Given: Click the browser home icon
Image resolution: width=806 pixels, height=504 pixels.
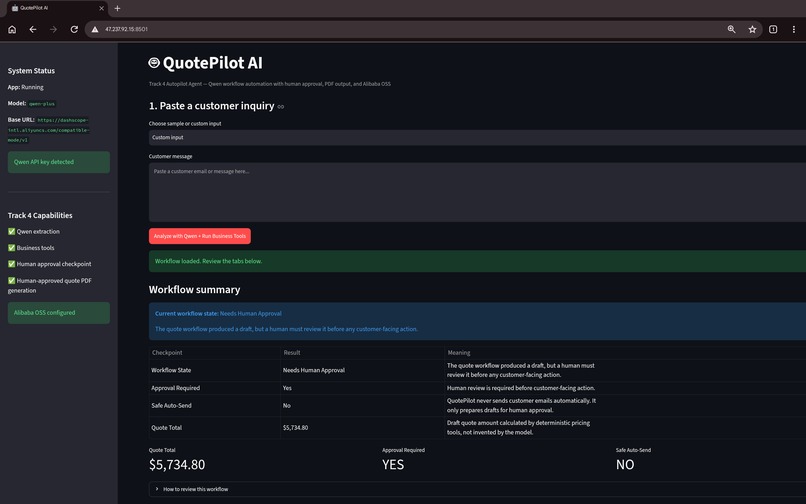Looking at the screenshot, I should 12,29.
